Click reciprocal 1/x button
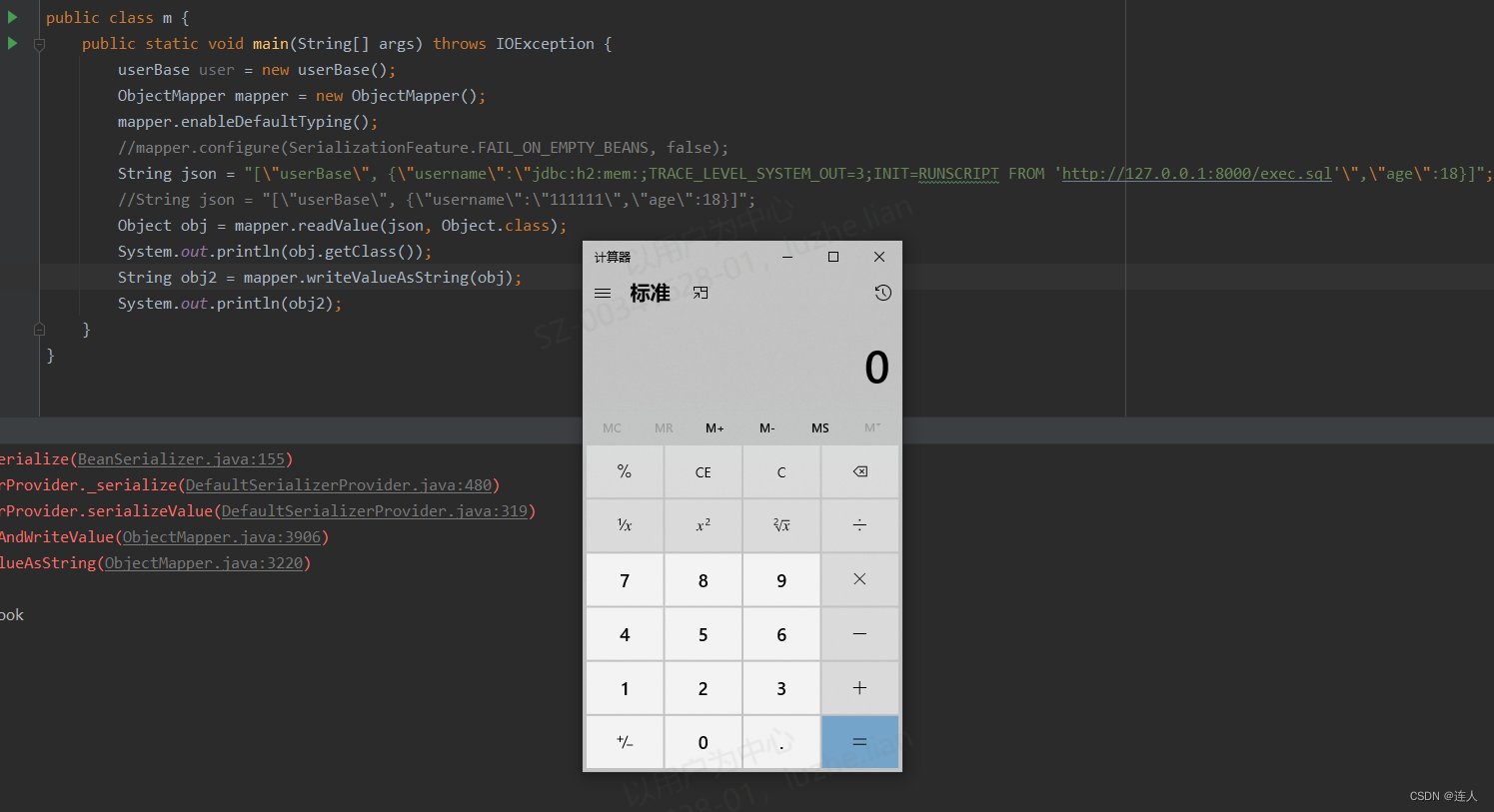The width and height of the screenshot is (1494, 812). point(625,525)
